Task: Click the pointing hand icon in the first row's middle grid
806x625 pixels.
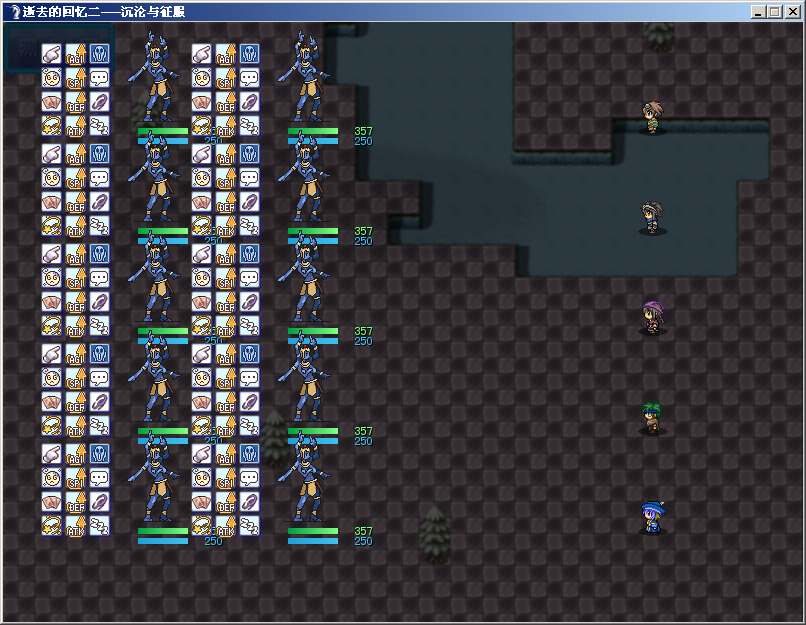Action: tap(202, 54)
